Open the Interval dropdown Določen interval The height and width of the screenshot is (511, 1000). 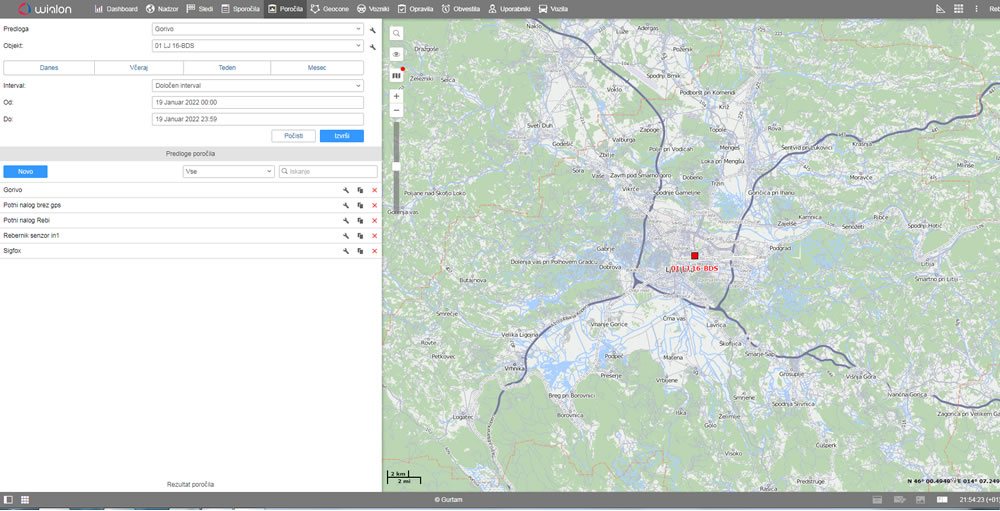258,85
